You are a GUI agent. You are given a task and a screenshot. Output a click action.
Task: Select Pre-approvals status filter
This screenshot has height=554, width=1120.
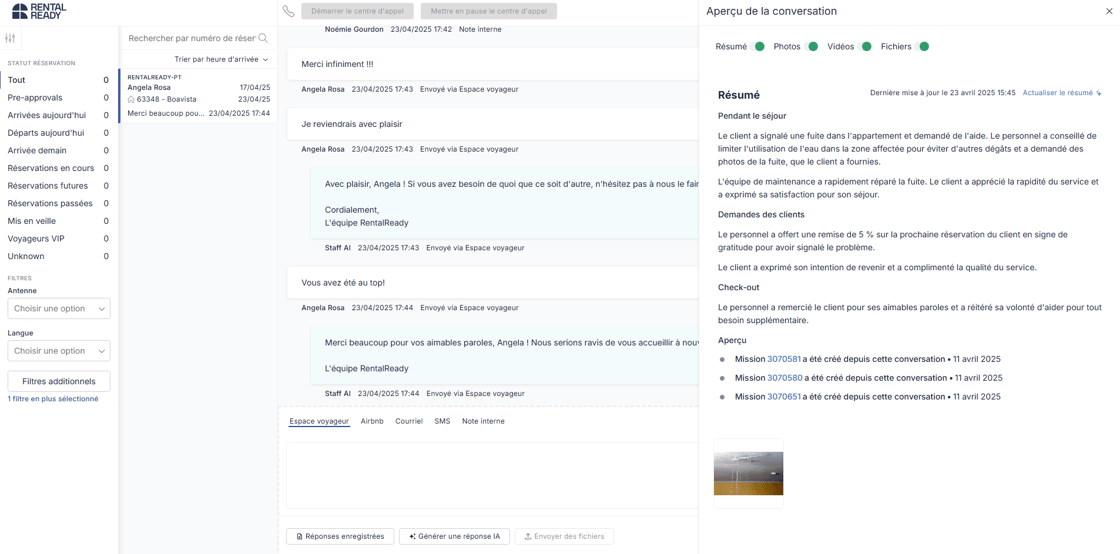tap(59, 98)
